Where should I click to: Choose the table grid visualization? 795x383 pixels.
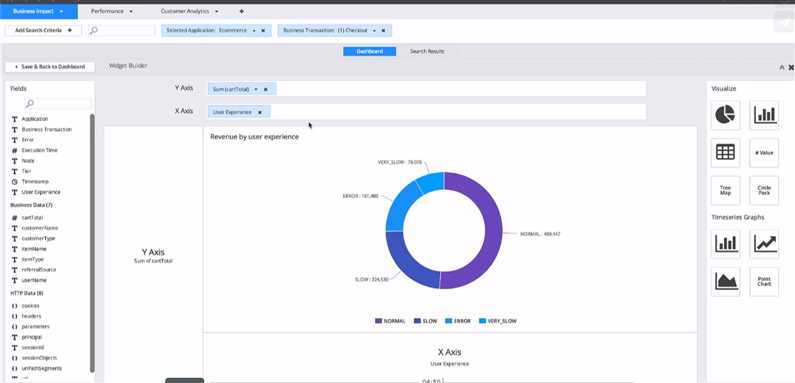(725, 153)
